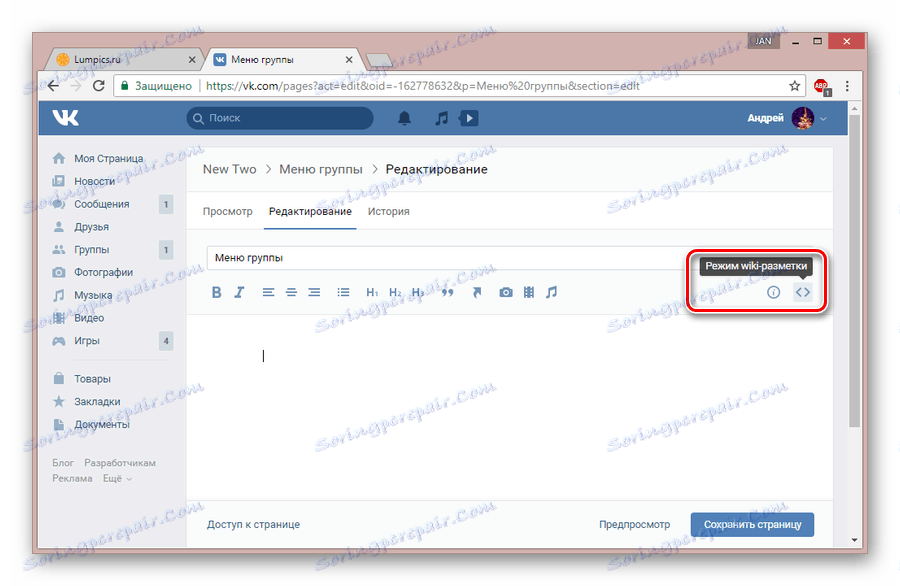Click the VK logo in the header
Screen dimensions: 900x586
(x=65, y=118)
